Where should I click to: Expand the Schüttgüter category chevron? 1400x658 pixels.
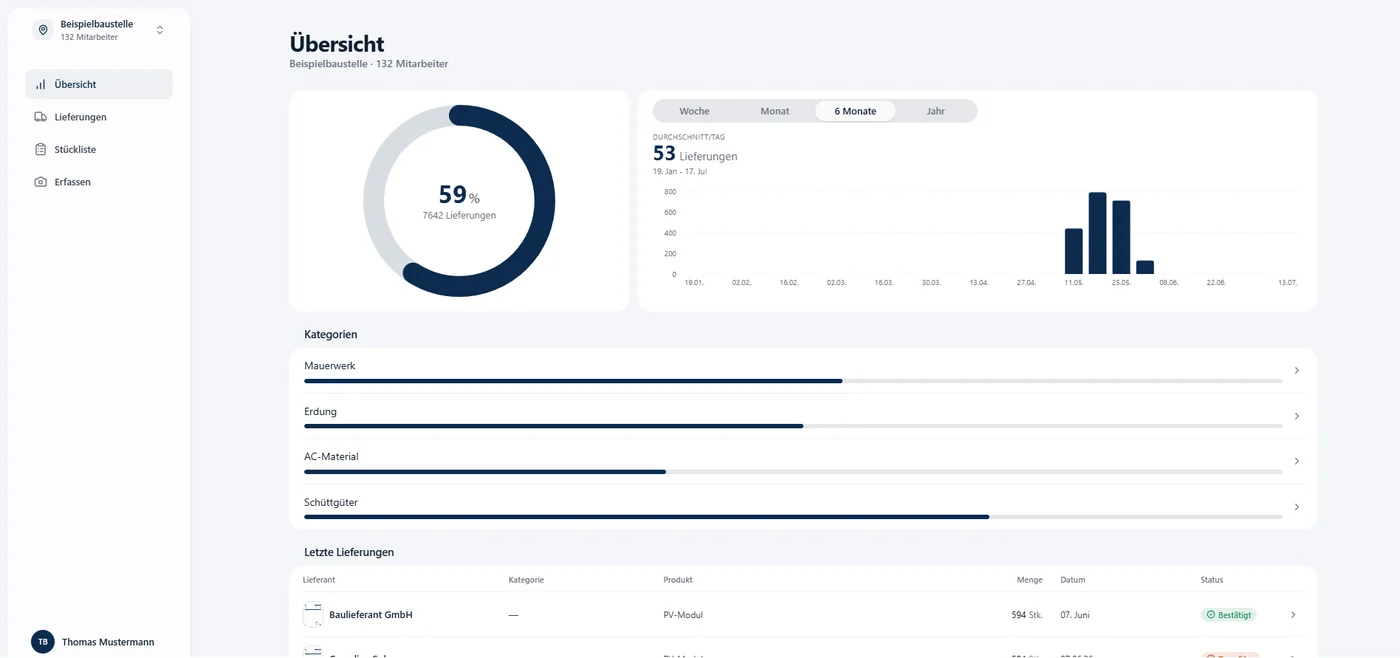[x=1297, y=507]
